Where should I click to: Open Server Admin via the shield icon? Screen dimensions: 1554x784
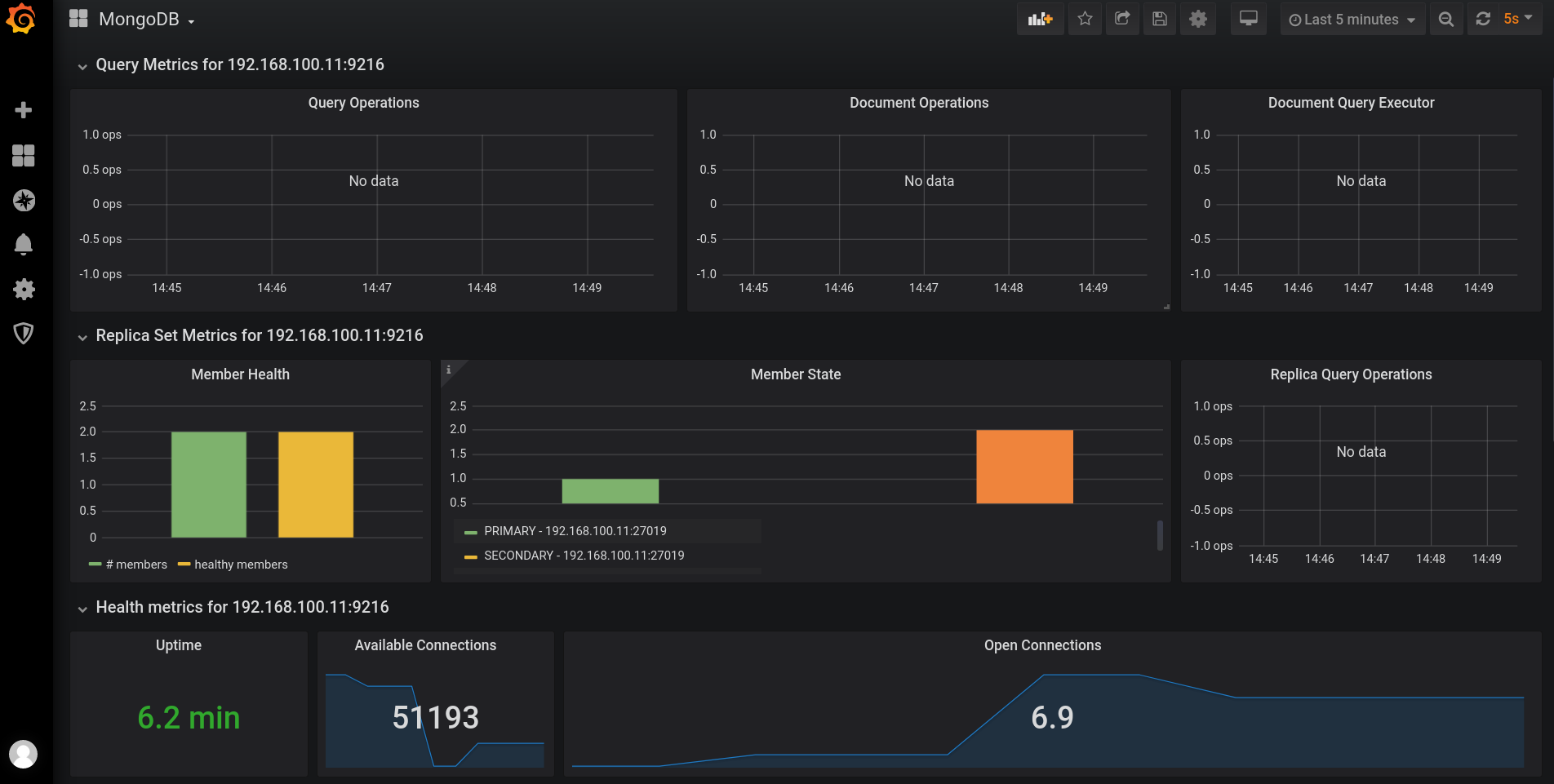24,333
